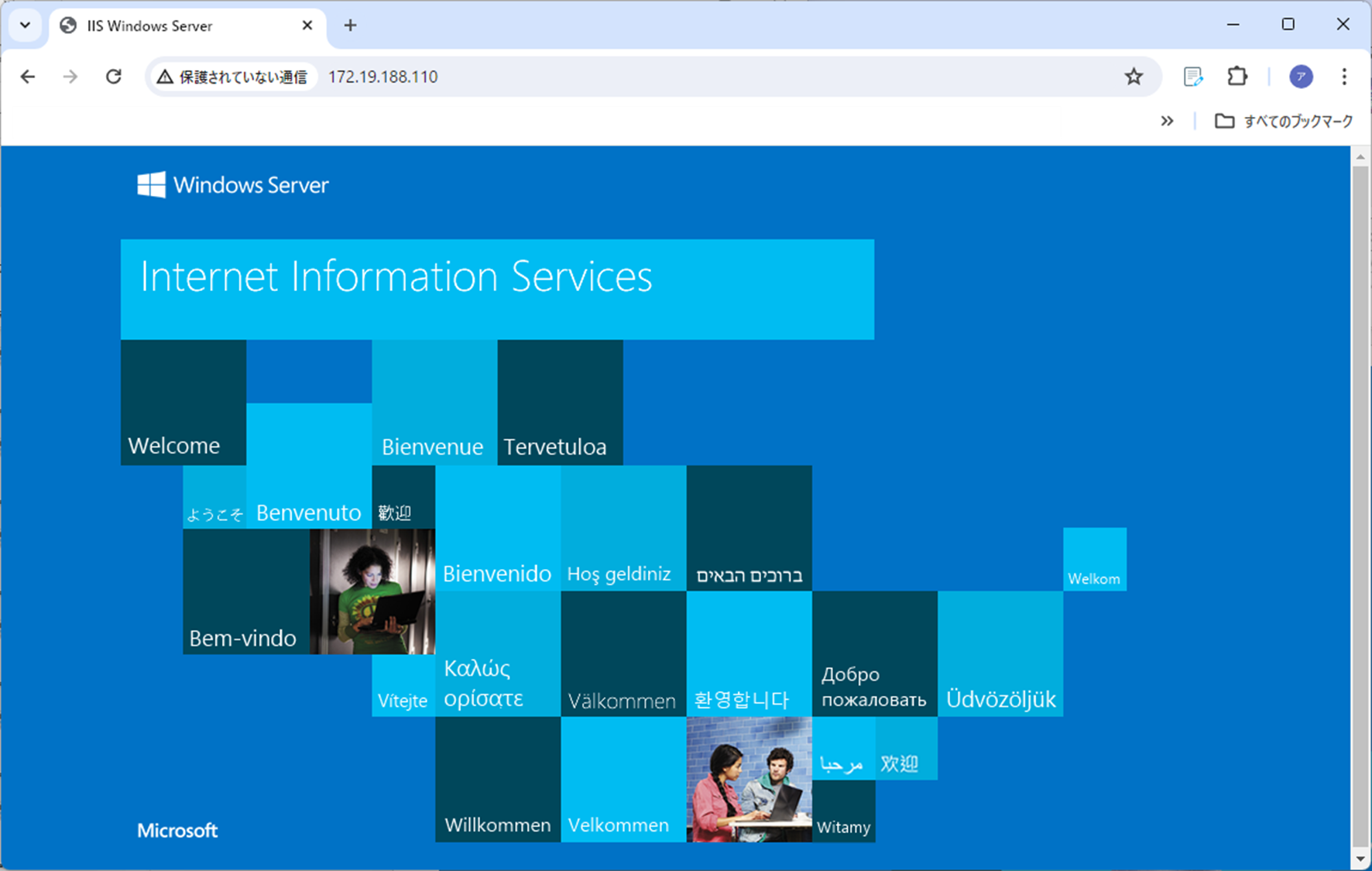The image size is (1372, 871).
Task: Open the reading list note icon
Action: click(1193, 76)
